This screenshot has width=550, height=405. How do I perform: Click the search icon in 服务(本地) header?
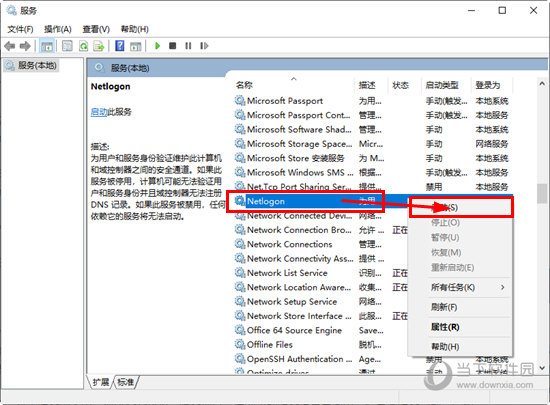tap(100, 67)
